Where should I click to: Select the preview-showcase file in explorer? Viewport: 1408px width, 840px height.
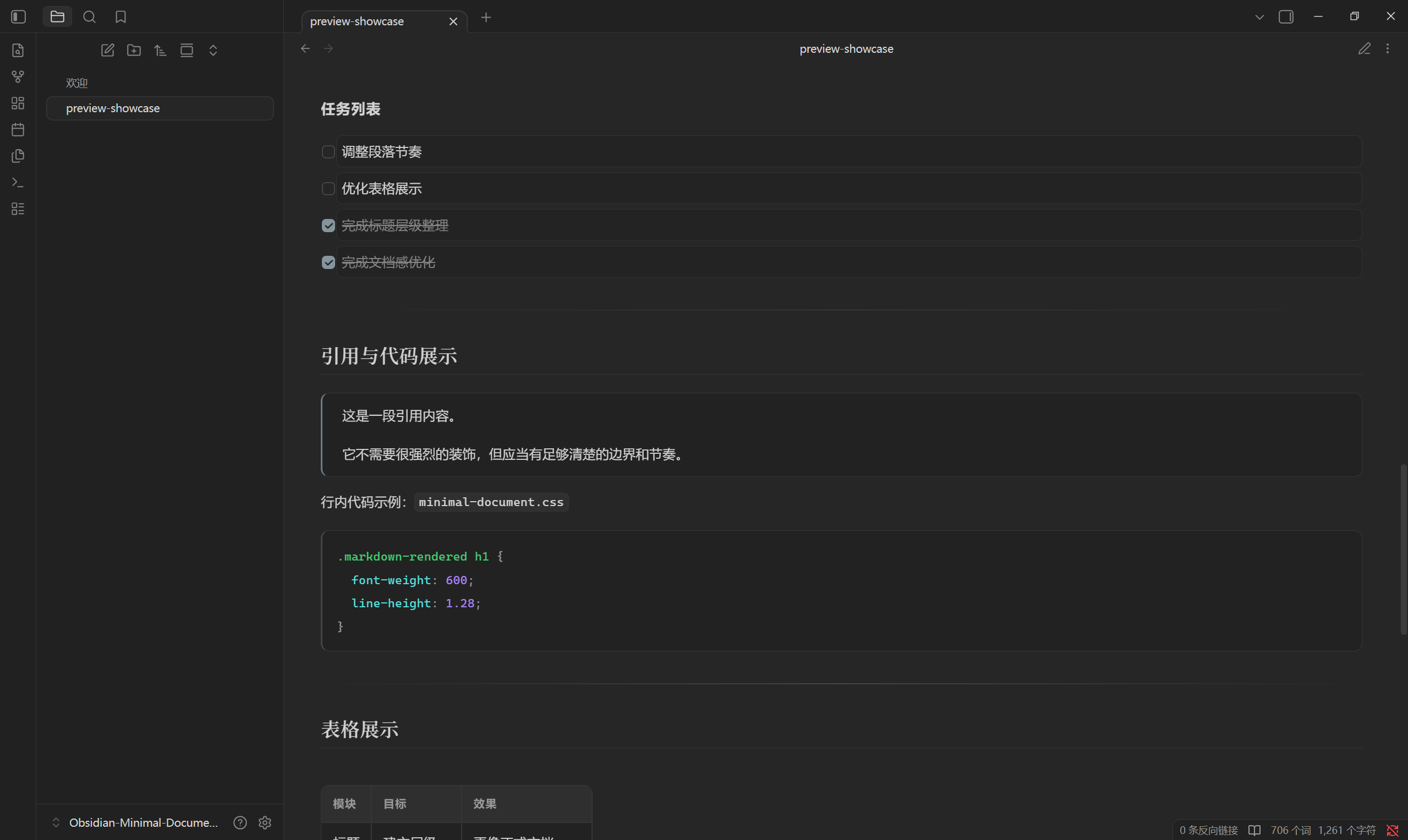160,108
